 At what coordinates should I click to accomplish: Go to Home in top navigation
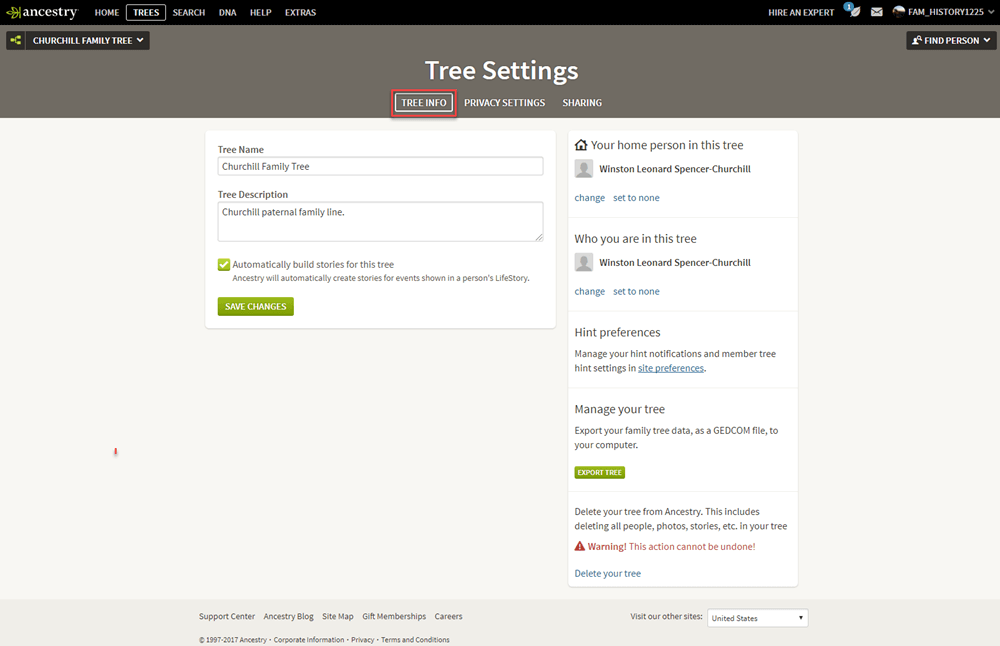[107, 12]
